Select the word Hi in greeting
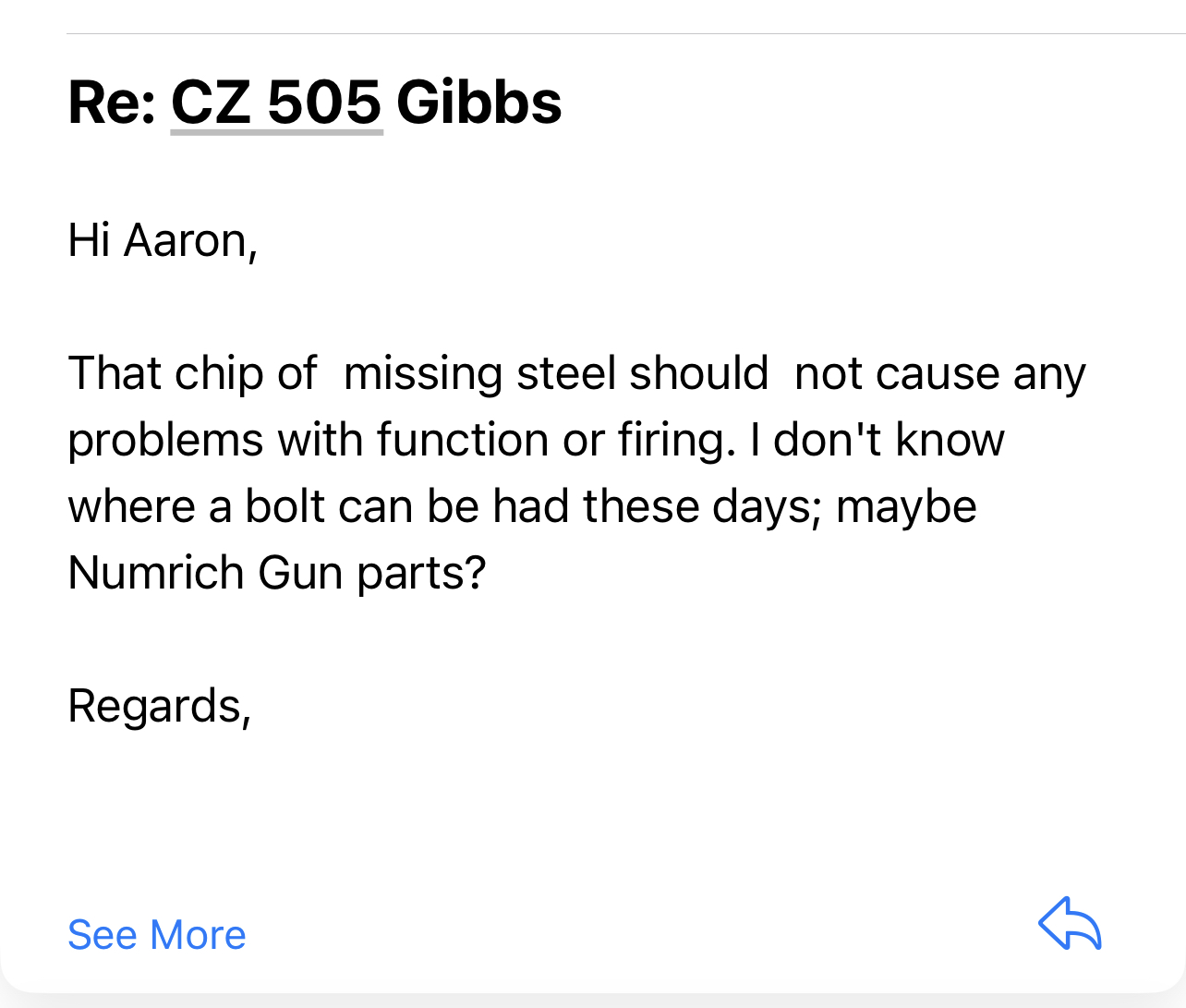 (90, 241)
